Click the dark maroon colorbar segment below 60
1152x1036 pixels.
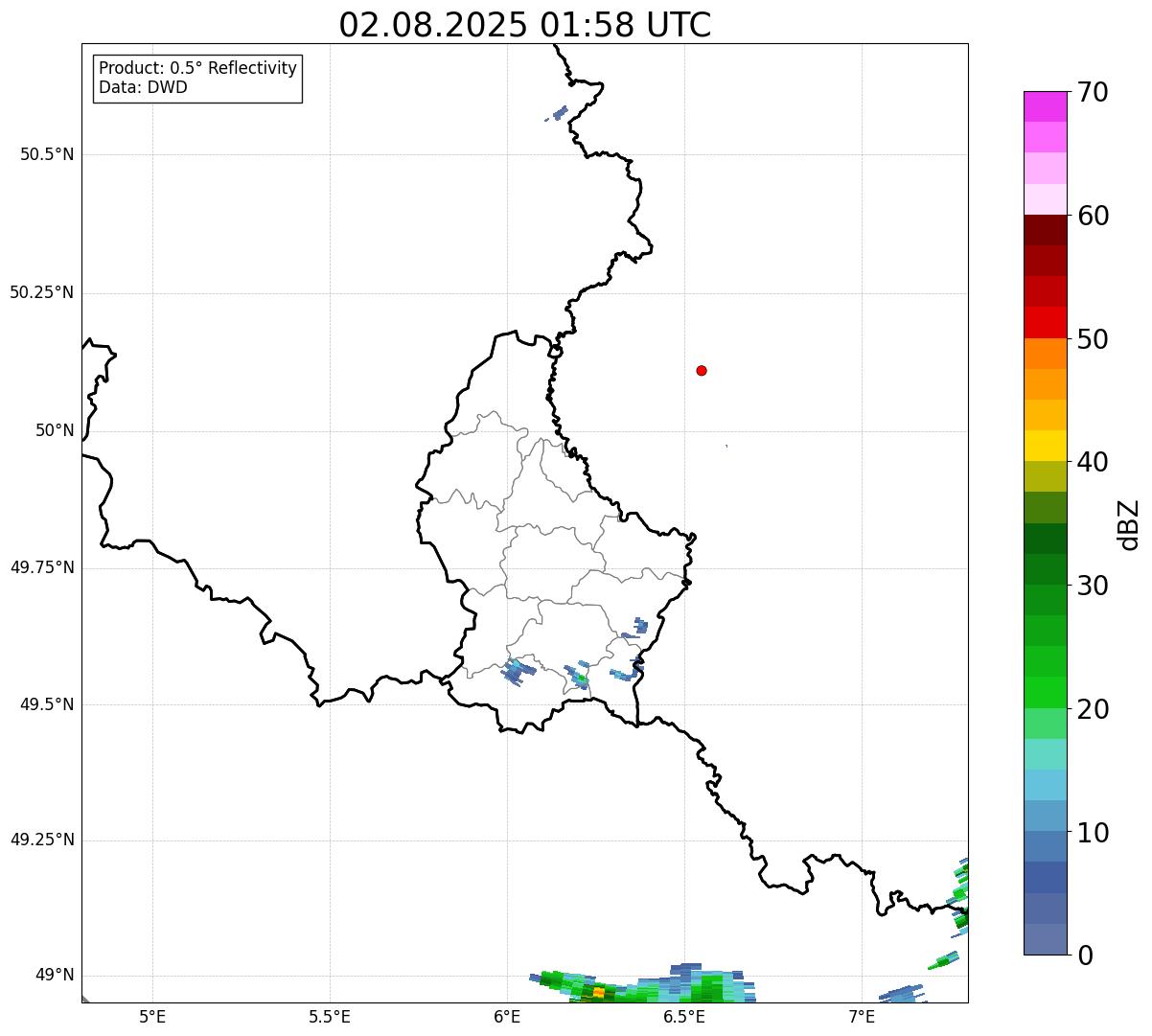[x=1045, y=230]
